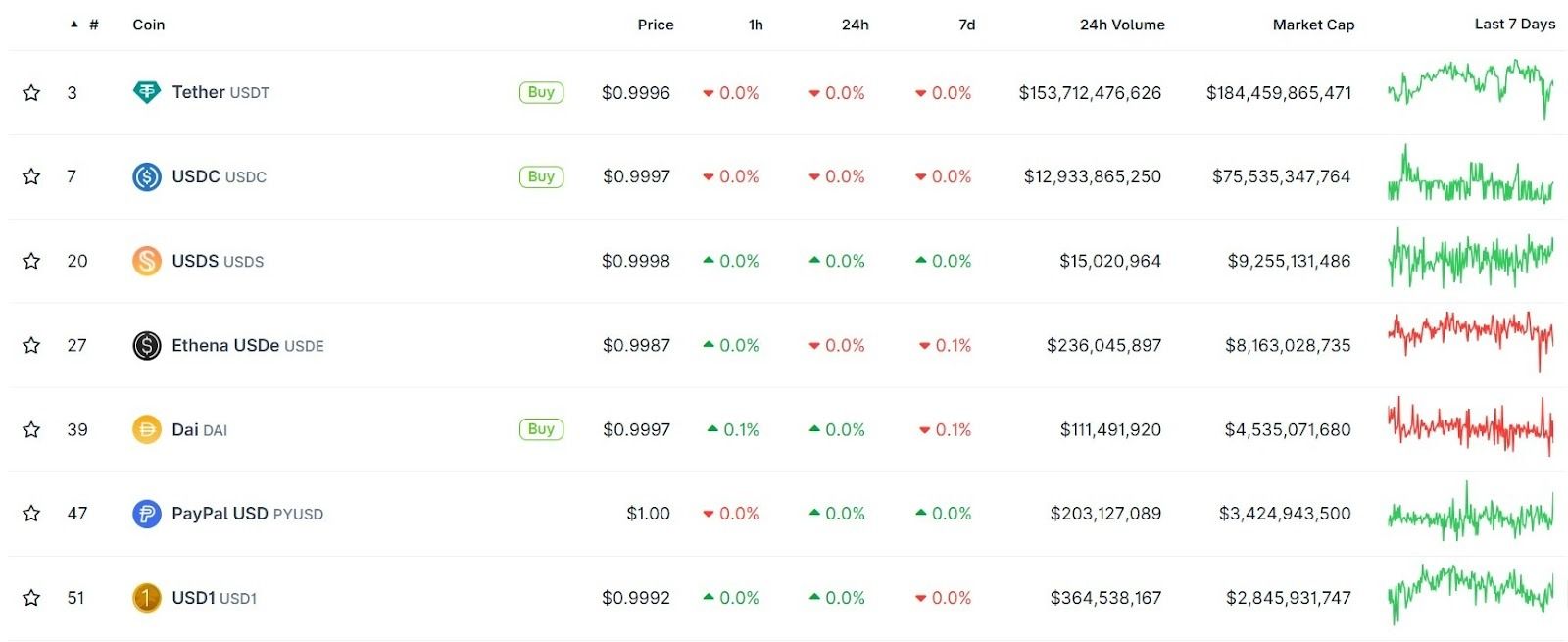Star PayPal USD in the watchlist
The height and width of the screenshot is (642, 1568).
click(31, 513)
